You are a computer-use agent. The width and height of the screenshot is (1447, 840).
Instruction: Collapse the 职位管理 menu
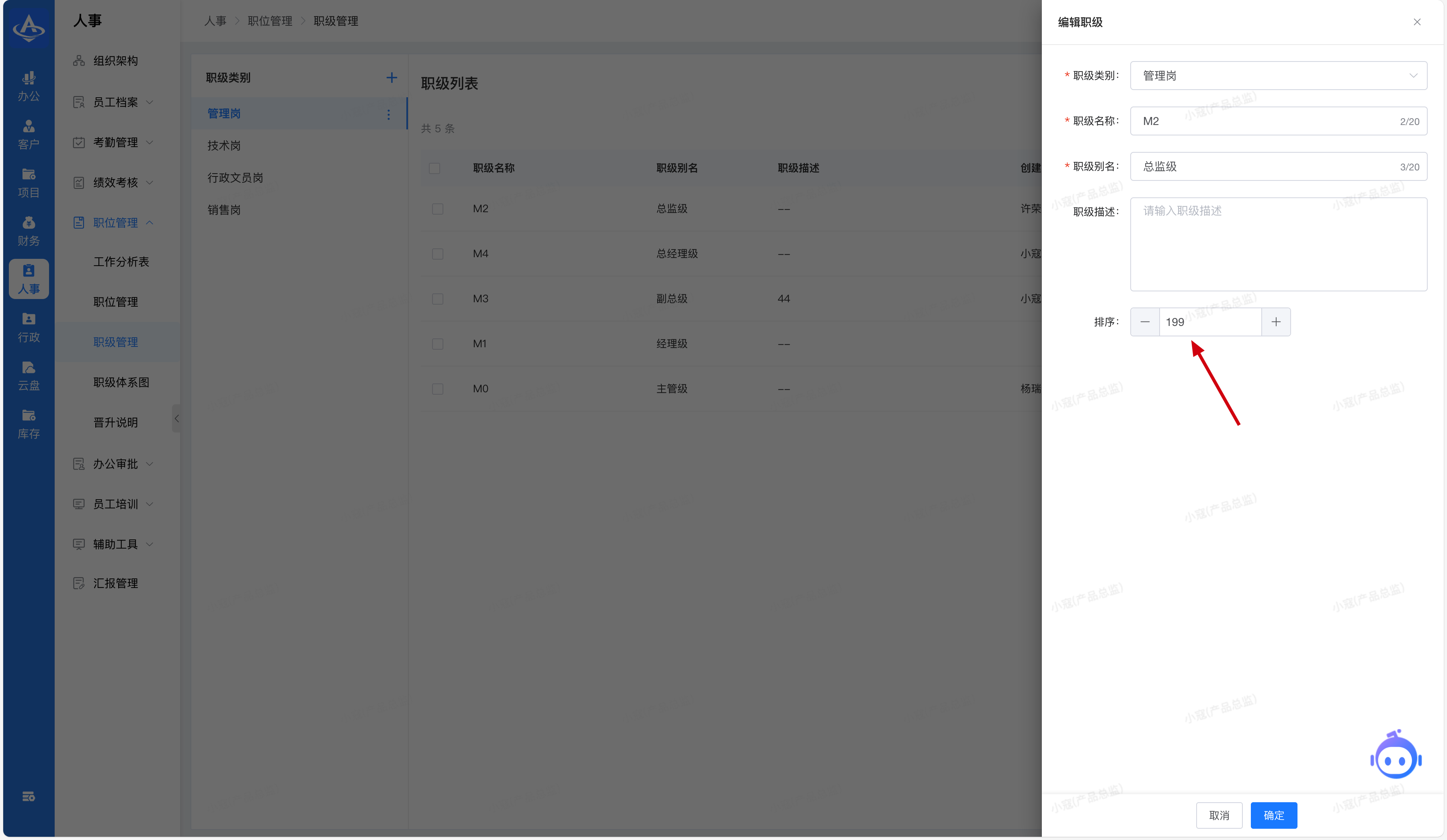click(115, 223)
